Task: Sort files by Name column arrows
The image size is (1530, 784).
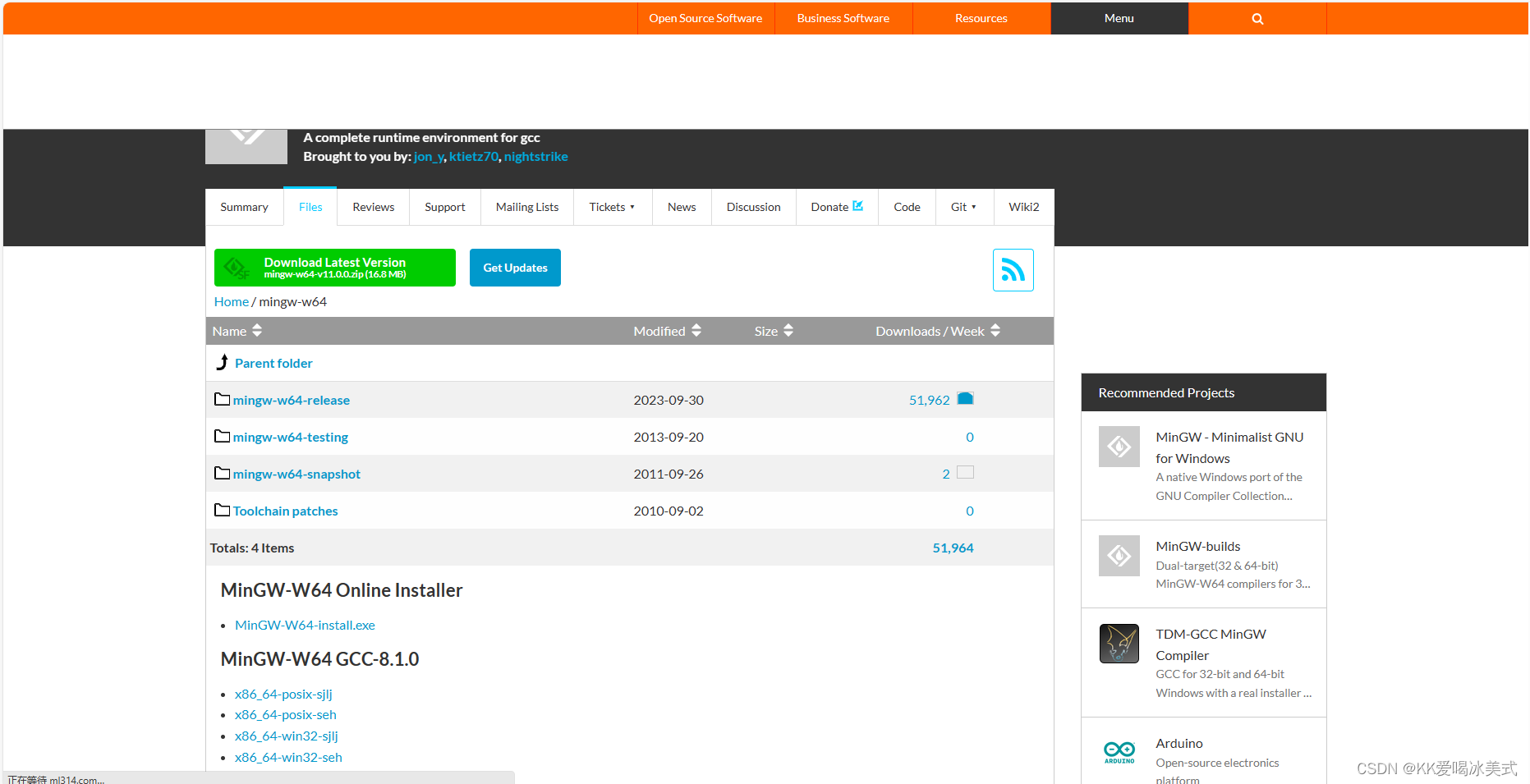Action: [x=257, y=330]
